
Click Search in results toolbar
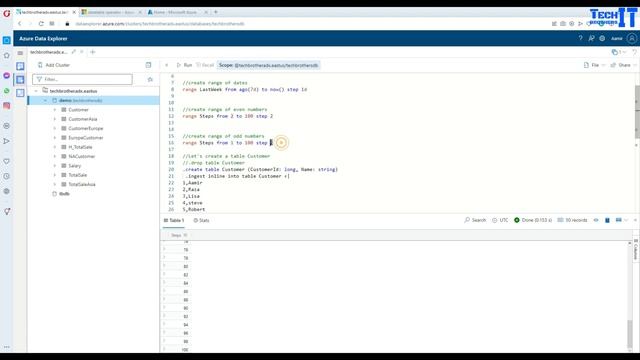[x=475, y=220]
